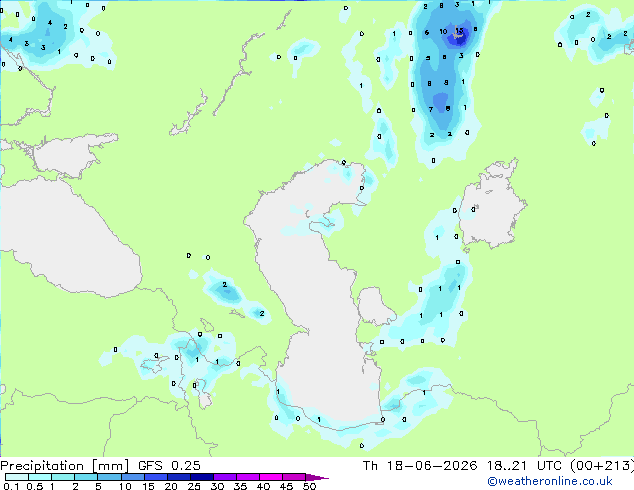Viewport: 634px width, 490px height.
Task: Click the legend label '0.1'
Action: [x=11, y=486]
